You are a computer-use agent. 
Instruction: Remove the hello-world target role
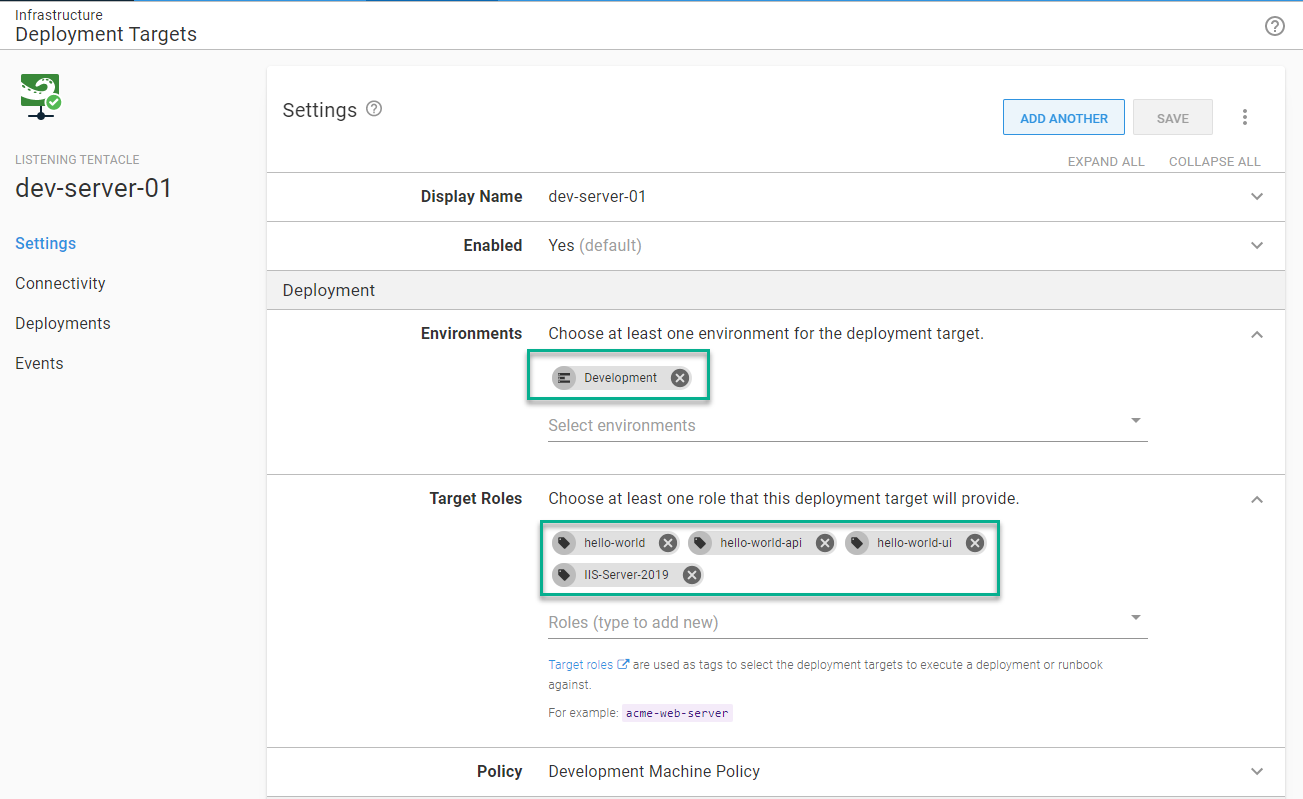point(667,542)
